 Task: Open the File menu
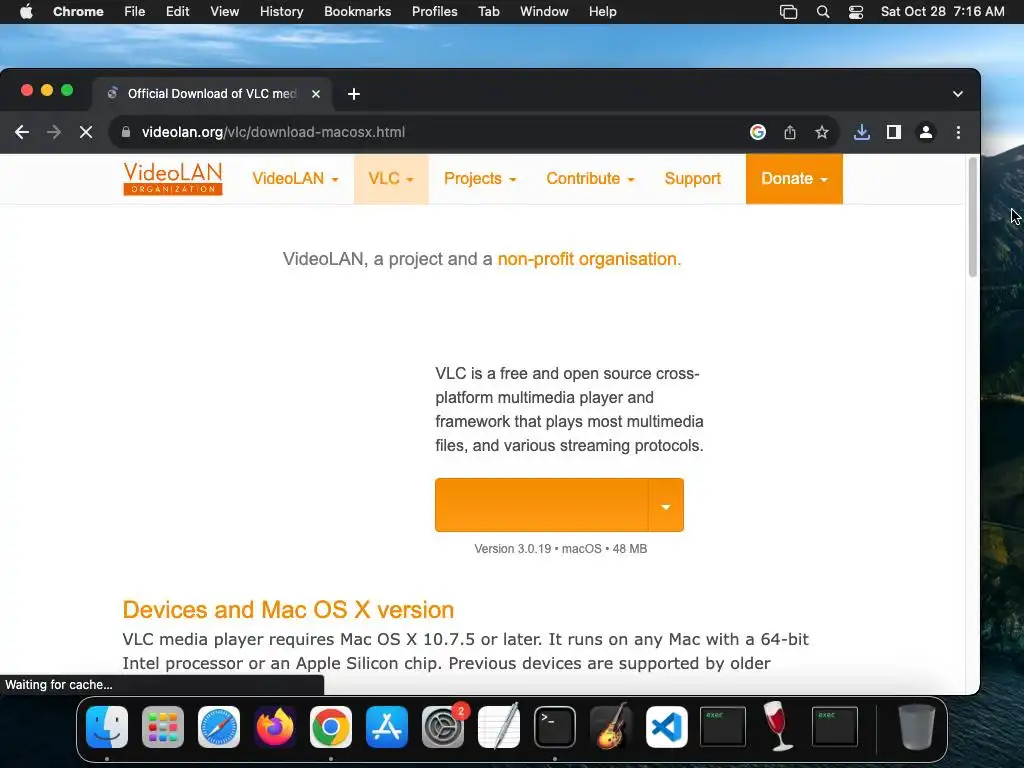135,12
